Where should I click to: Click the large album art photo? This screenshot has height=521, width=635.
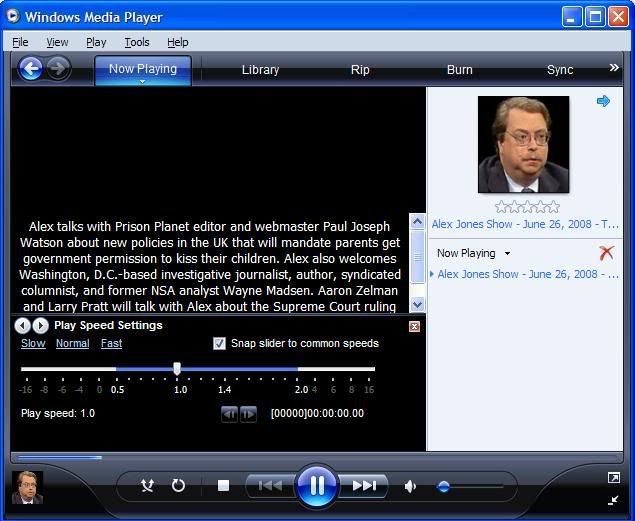(523, 144)
